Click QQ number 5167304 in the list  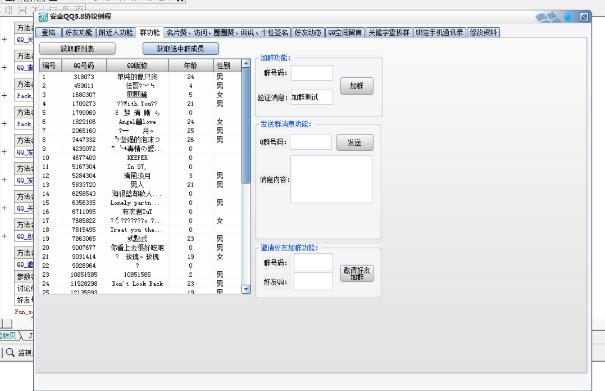[x=84, y=166]
